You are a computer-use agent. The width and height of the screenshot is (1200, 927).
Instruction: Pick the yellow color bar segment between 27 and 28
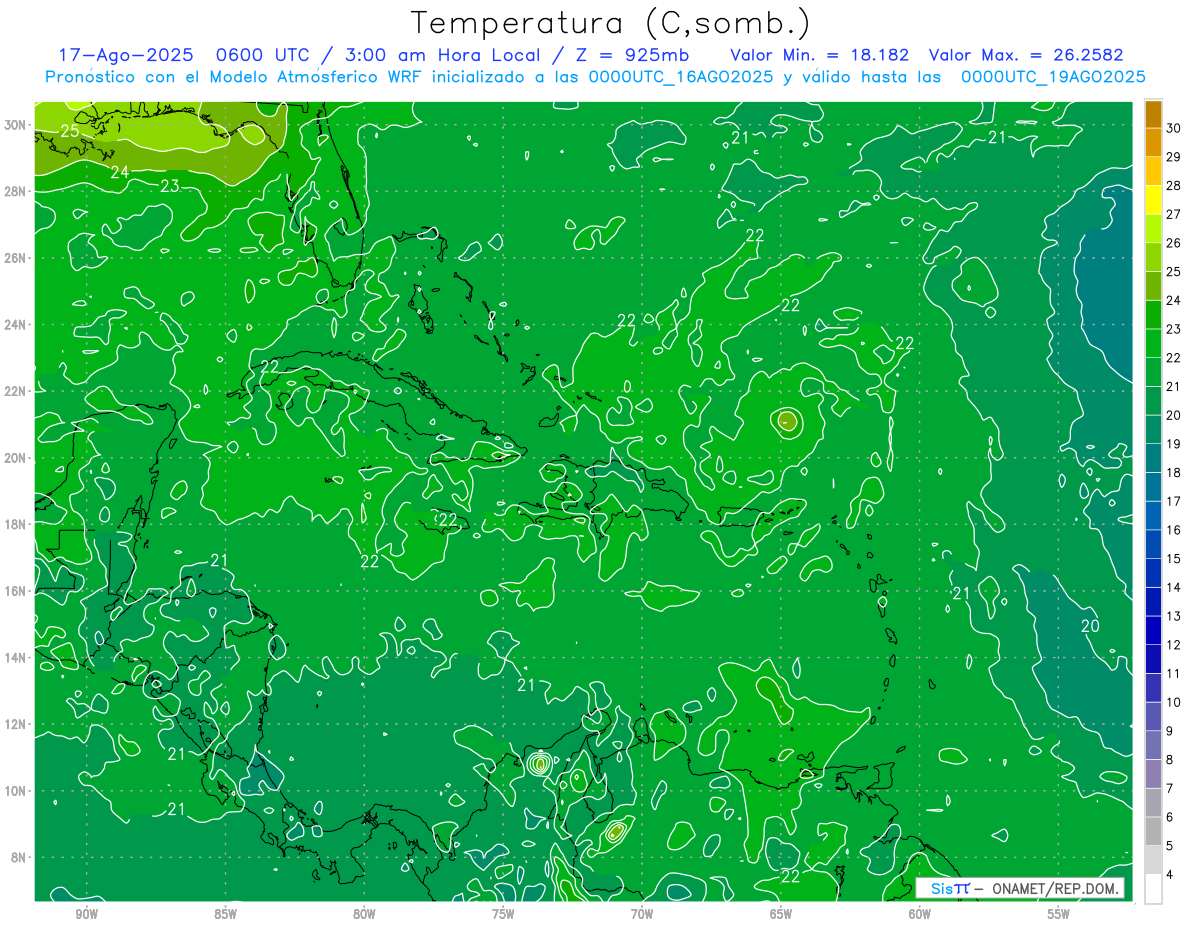(x=1153, y=201)
